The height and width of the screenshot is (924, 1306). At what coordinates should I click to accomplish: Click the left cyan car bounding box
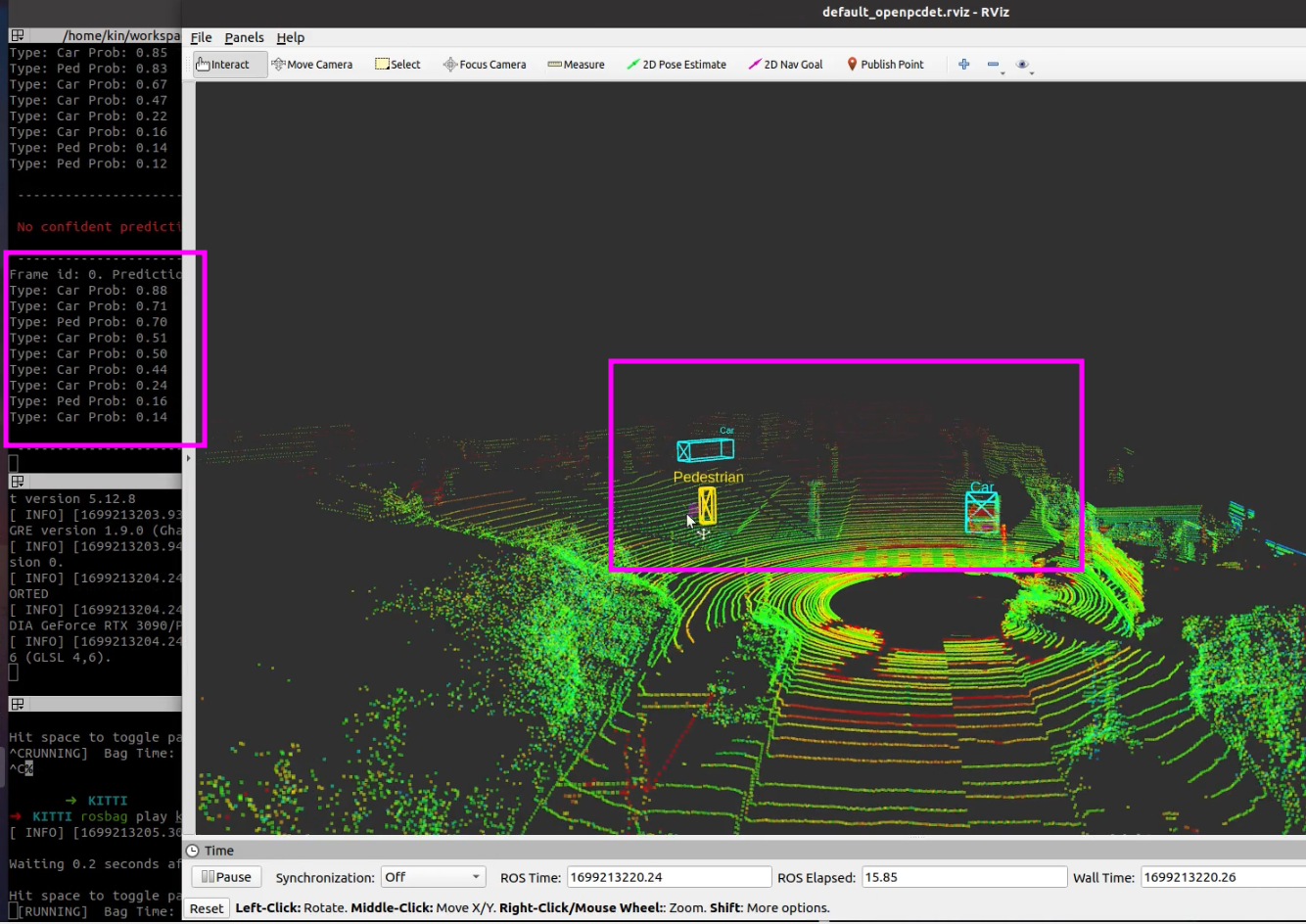click(x=705, y=450)
